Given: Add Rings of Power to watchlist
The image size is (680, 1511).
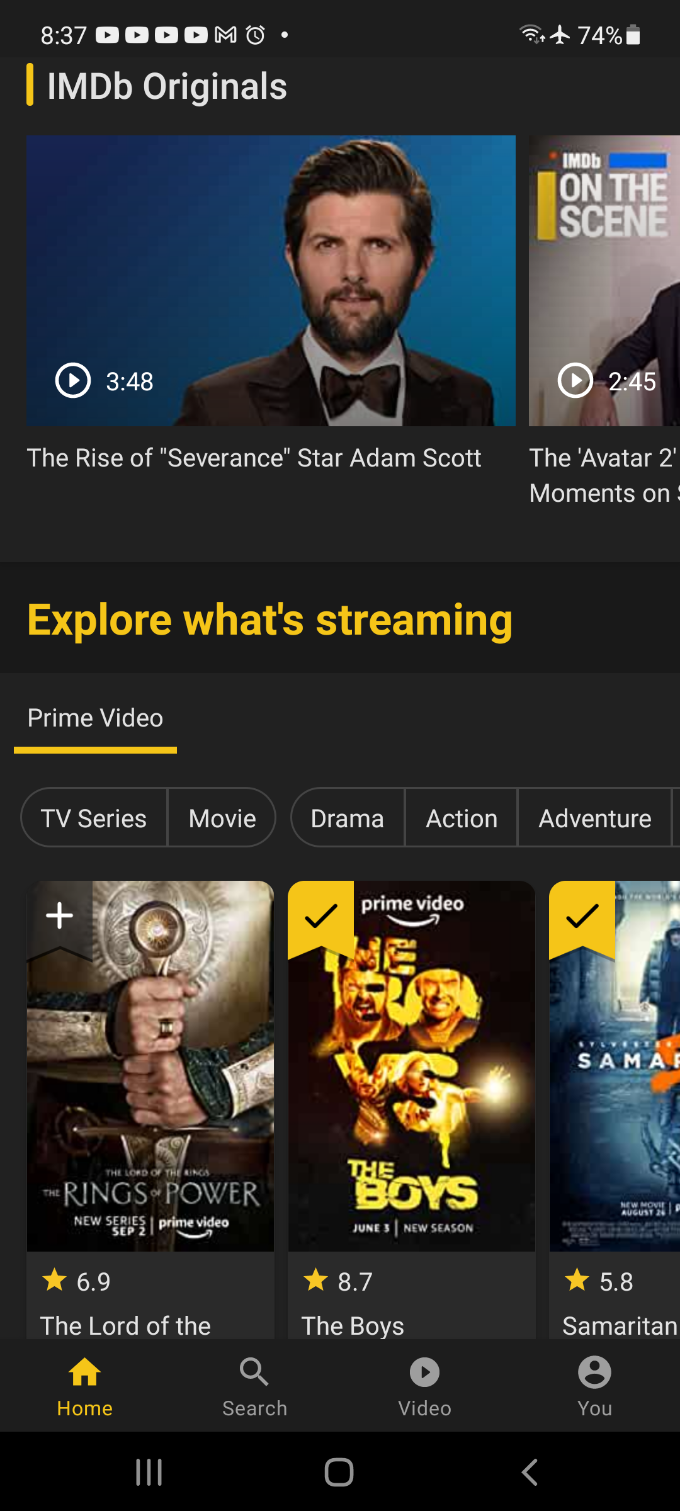Looking at the screenshot, I should (x=59, y=916).
